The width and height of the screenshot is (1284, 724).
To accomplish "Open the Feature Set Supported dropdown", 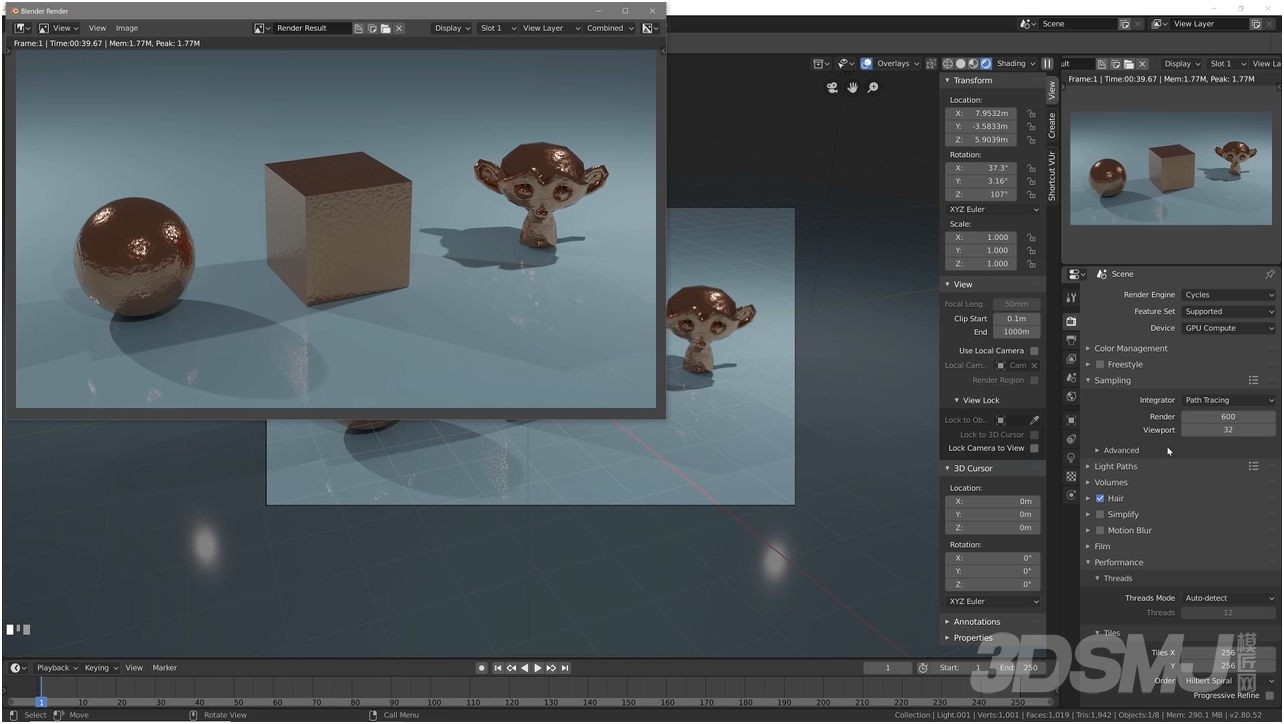I will pos(1229,311).
